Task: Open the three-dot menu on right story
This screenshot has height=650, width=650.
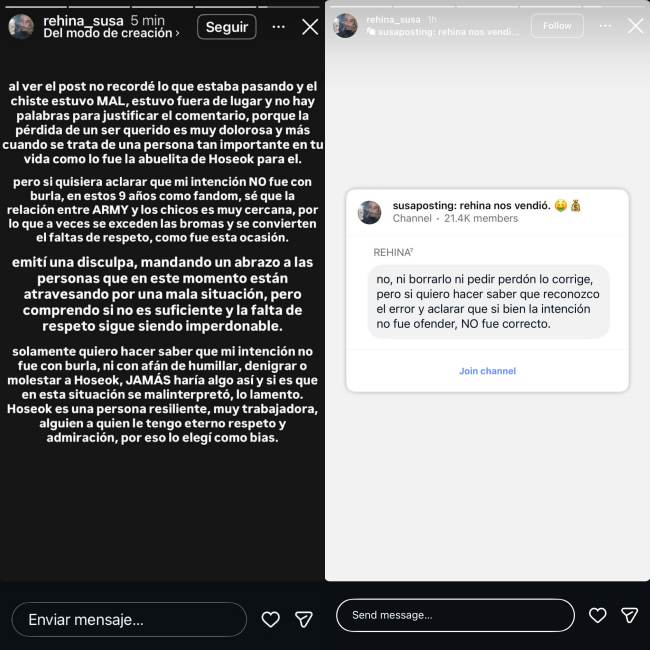Action: (x=605, y=26)
